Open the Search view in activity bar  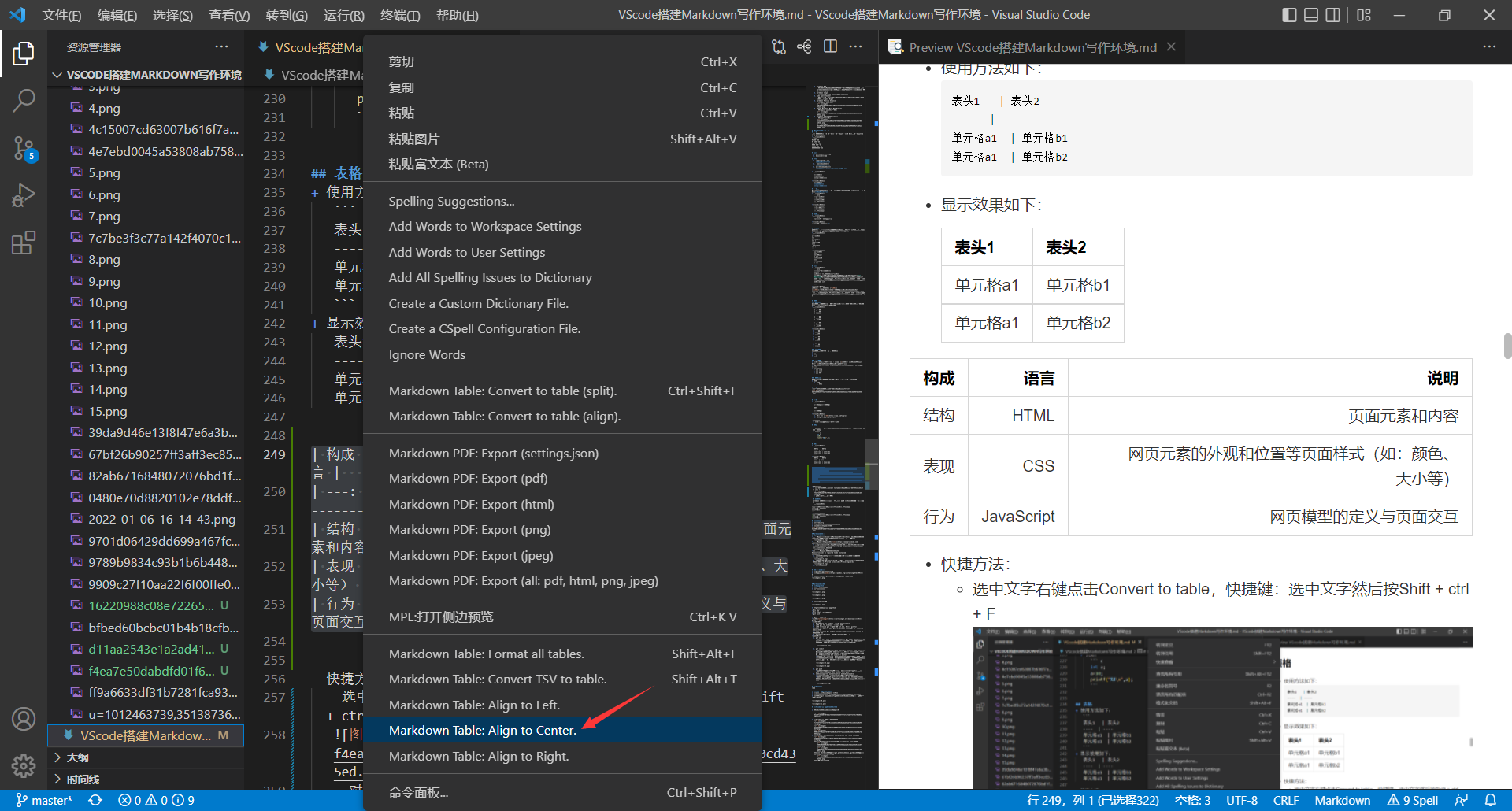[24, 100]
